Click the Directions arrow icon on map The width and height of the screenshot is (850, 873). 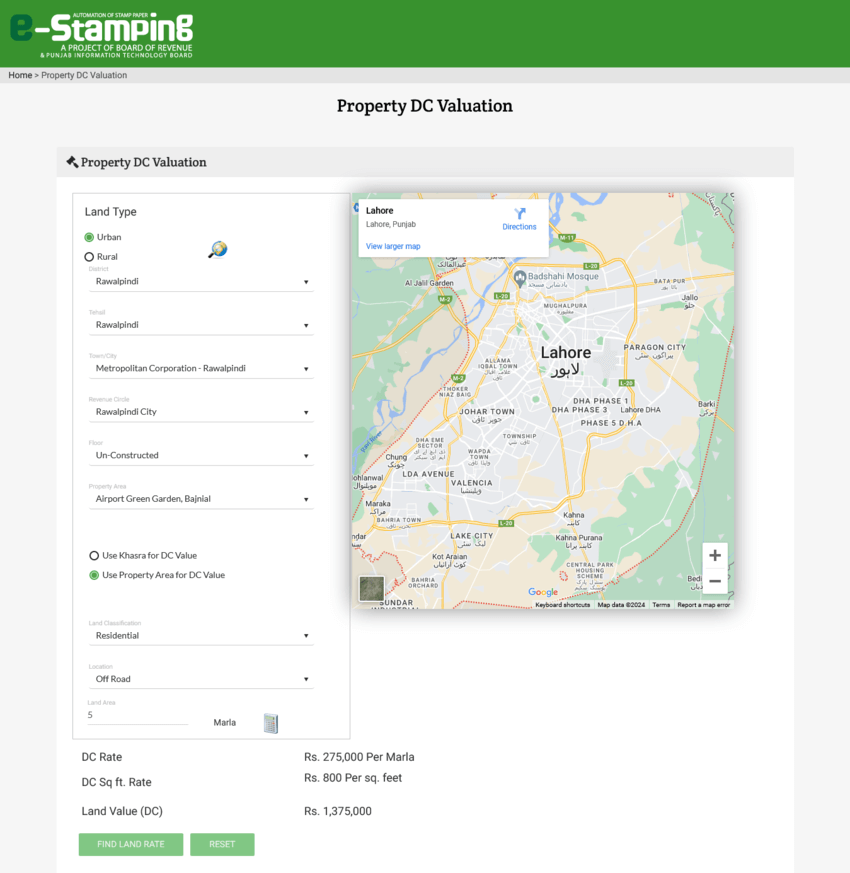click(x=520, y=214)
